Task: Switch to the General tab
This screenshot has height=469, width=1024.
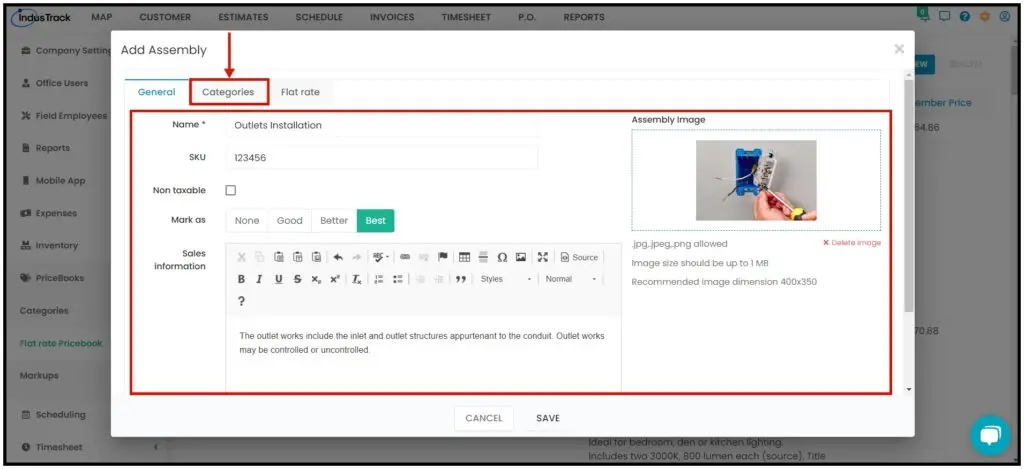Action: [157, 92]
